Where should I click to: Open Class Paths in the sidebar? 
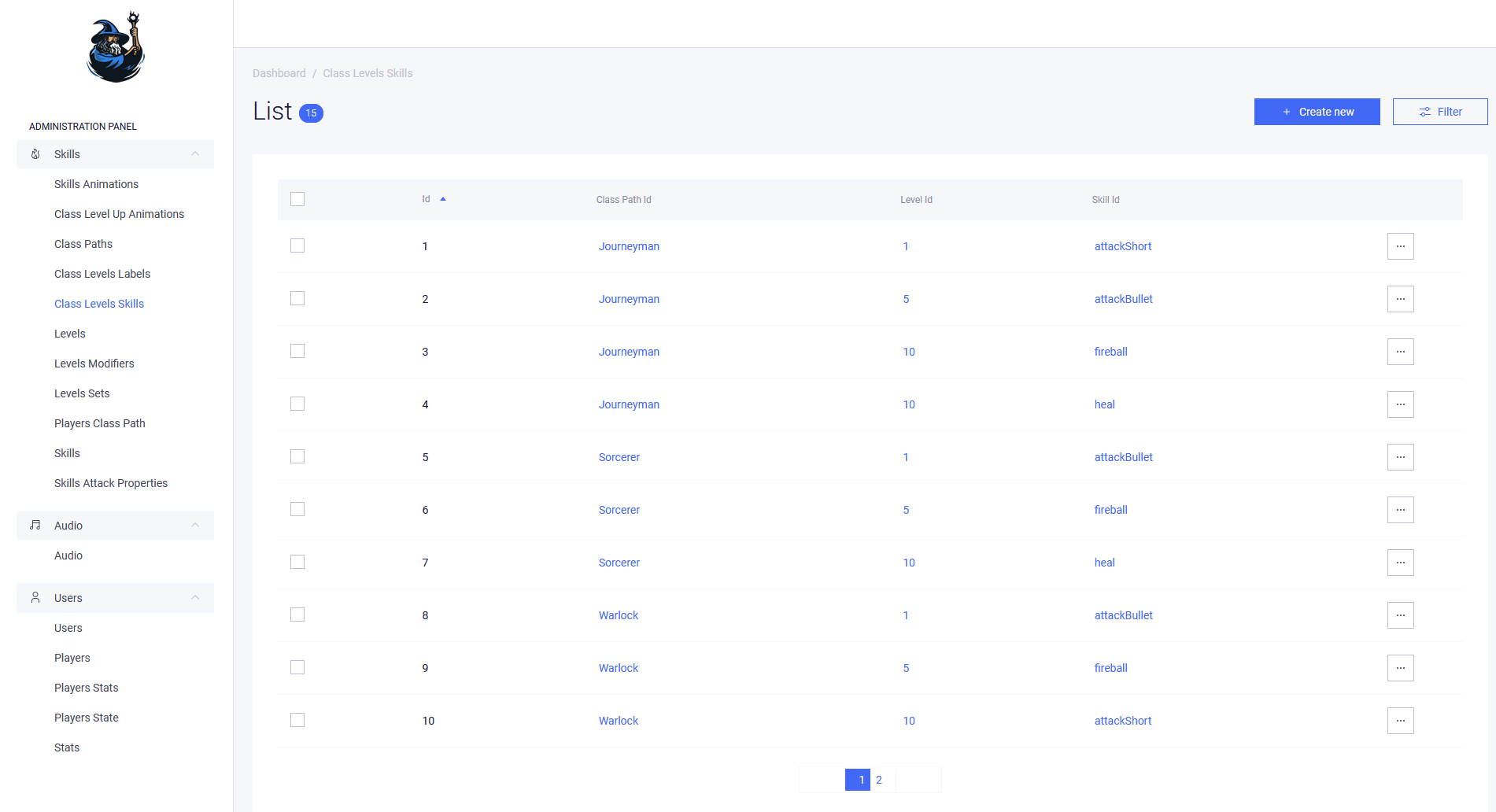[83, 244]
